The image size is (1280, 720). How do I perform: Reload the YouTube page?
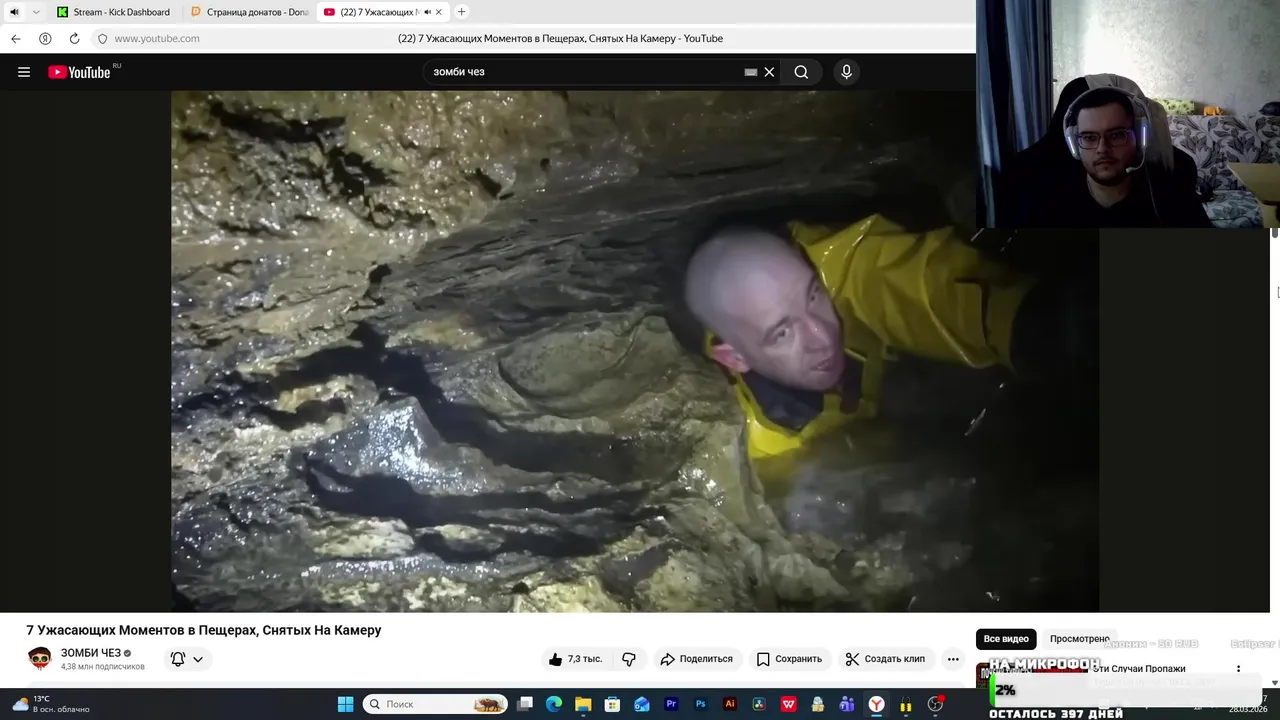74,39
